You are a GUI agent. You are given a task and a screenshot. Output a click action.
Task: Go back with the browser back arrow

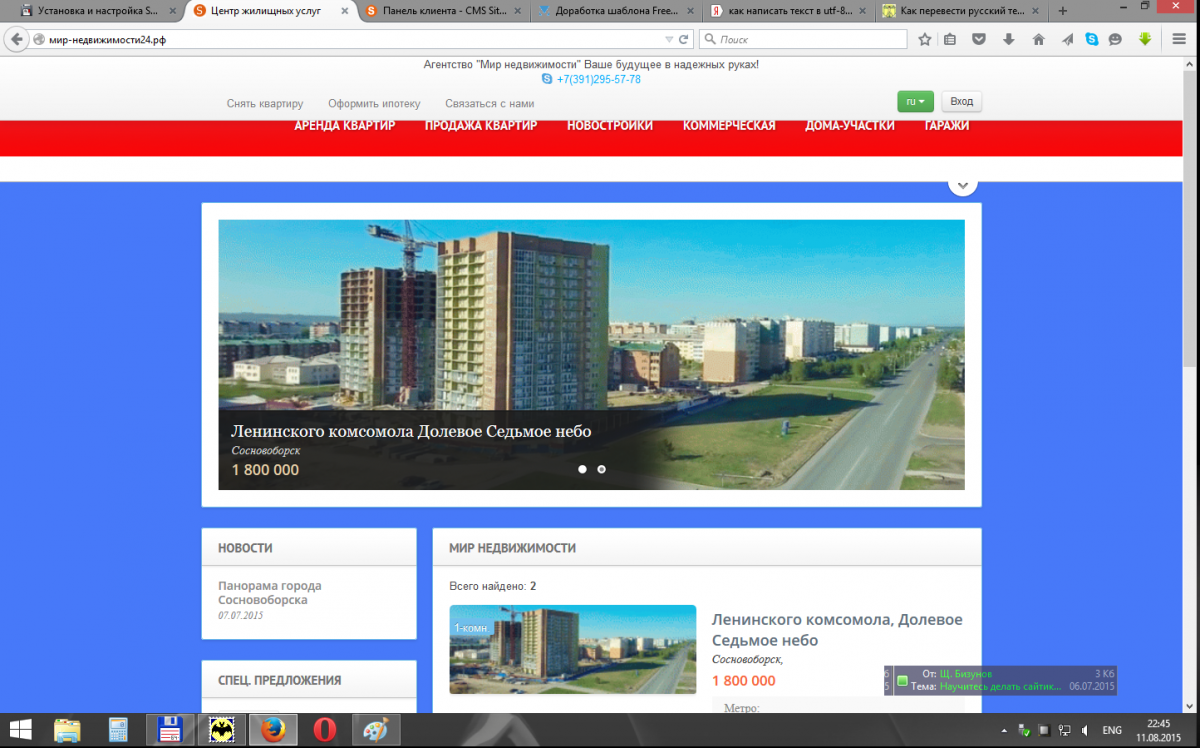coord(17,39)
